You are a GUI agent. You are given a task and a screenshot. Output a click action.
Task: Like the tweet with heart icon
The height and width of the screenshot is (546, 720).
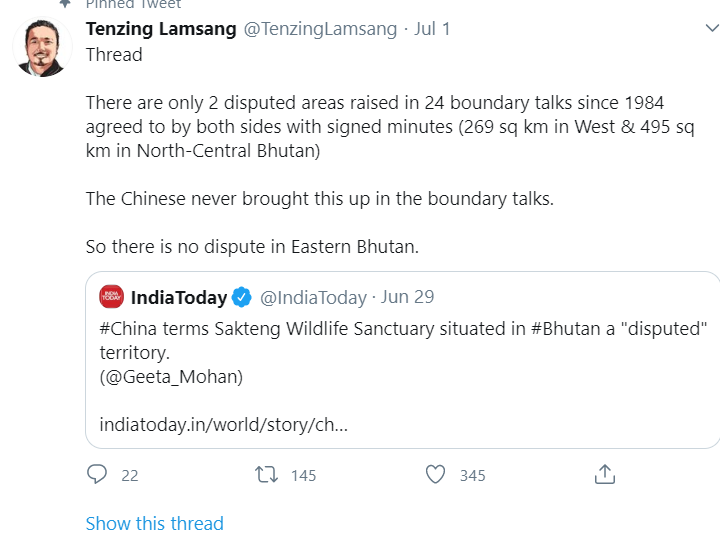click(435, 474)
